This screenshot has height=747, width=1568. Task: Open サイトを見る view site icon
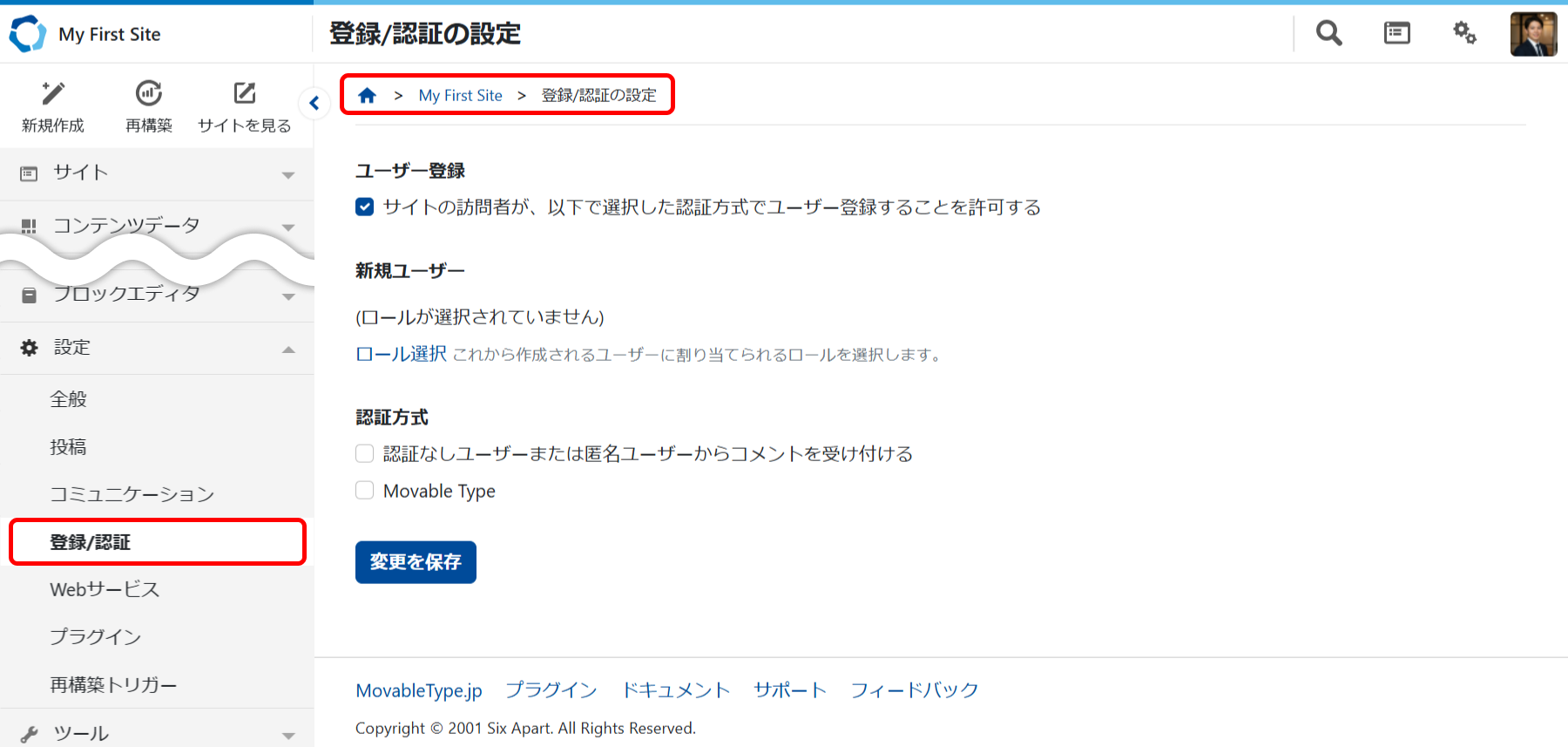pos(245,93)
